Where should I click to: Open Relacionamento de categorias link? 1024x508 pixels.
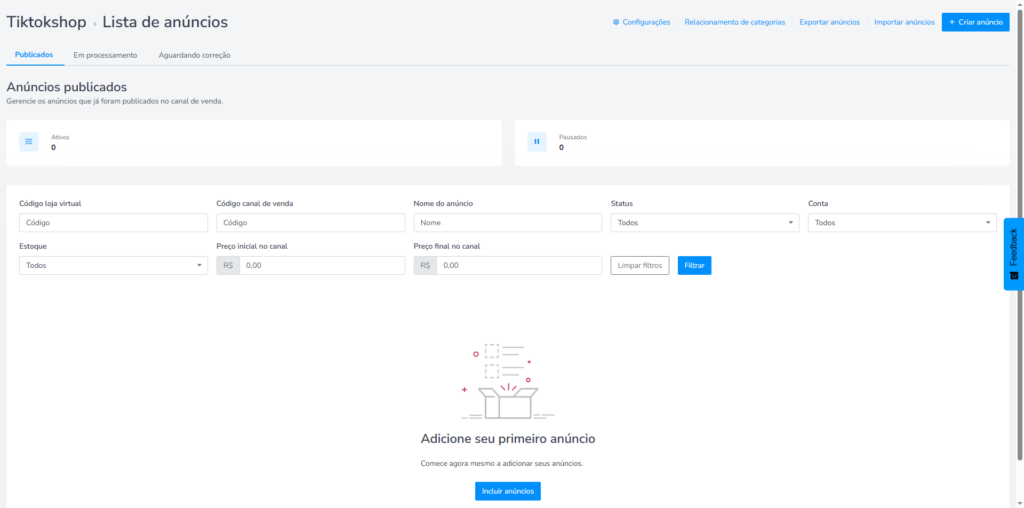pos(734,22)
